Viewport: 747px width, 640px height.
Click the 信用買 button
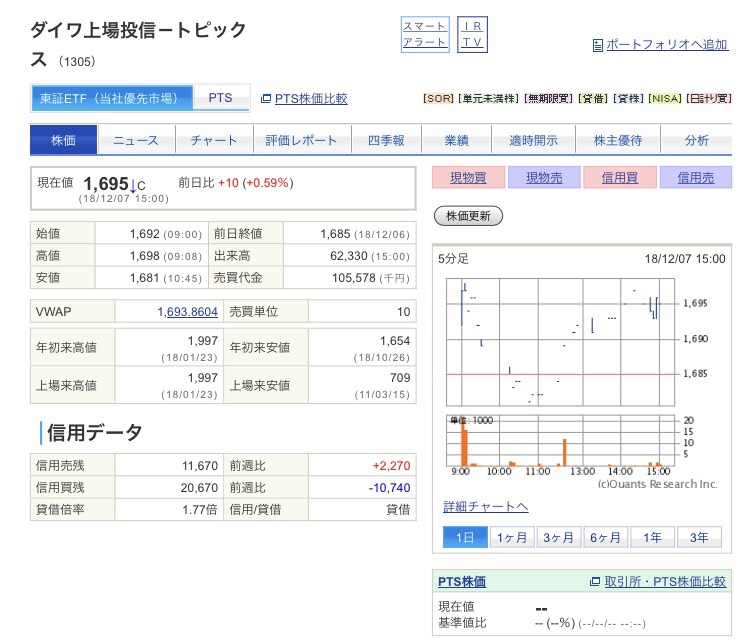click(620, 177)
